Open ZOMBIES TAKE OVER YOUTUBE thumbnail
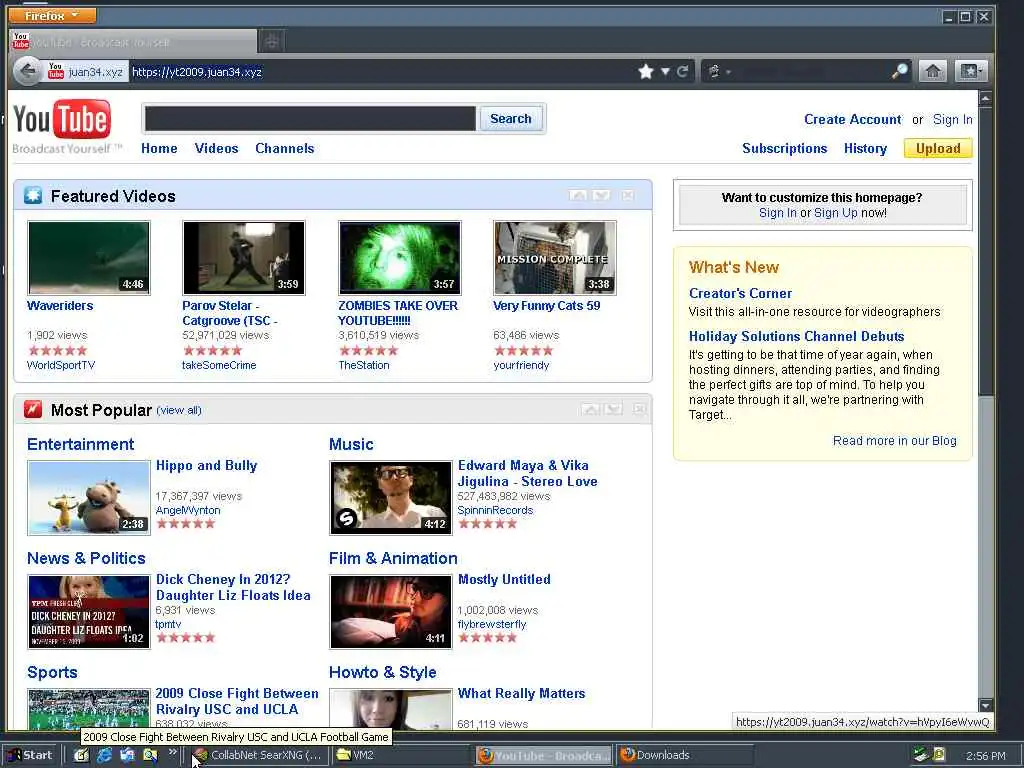 [x=400, y=258]
